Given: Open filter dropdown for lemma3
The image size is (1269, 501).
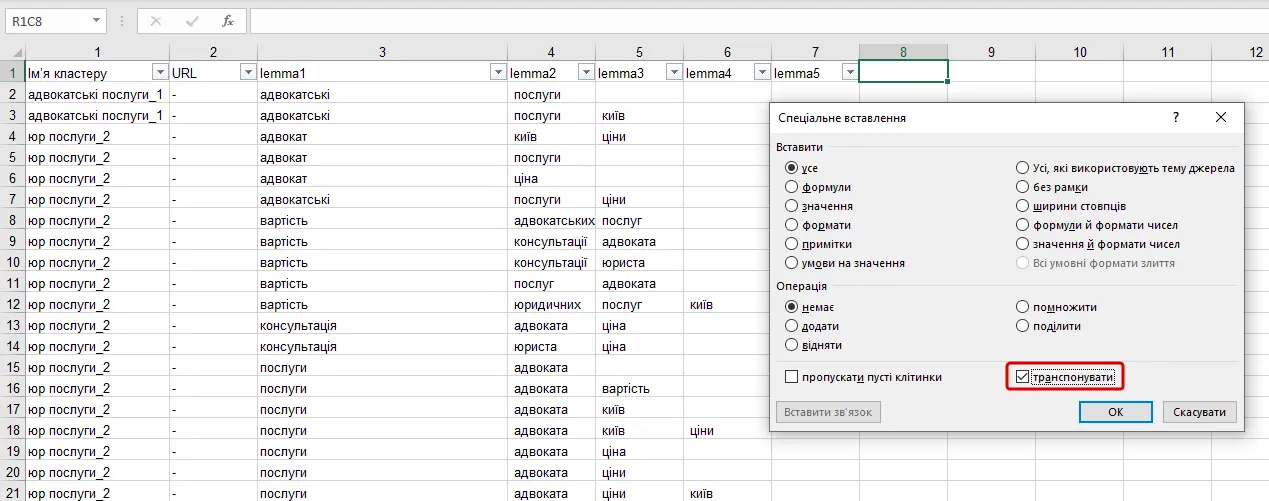Looking at the screenshot, I should click(x=673, y=72).
